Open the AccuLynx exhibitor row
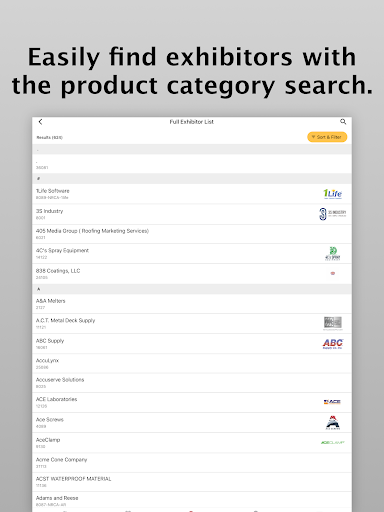384x512 pixels. pyautogui.click(x=192, y=363)
